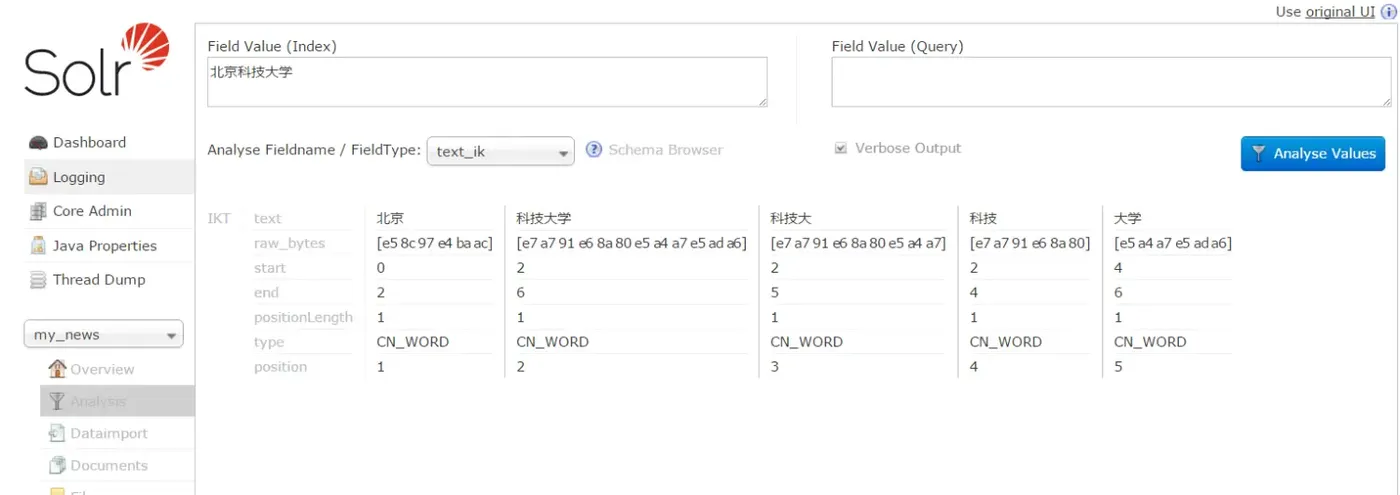Open the Schema Browser link
Image resolution: width=1400 pixels, height=495 pixels.
pos(665,150)
